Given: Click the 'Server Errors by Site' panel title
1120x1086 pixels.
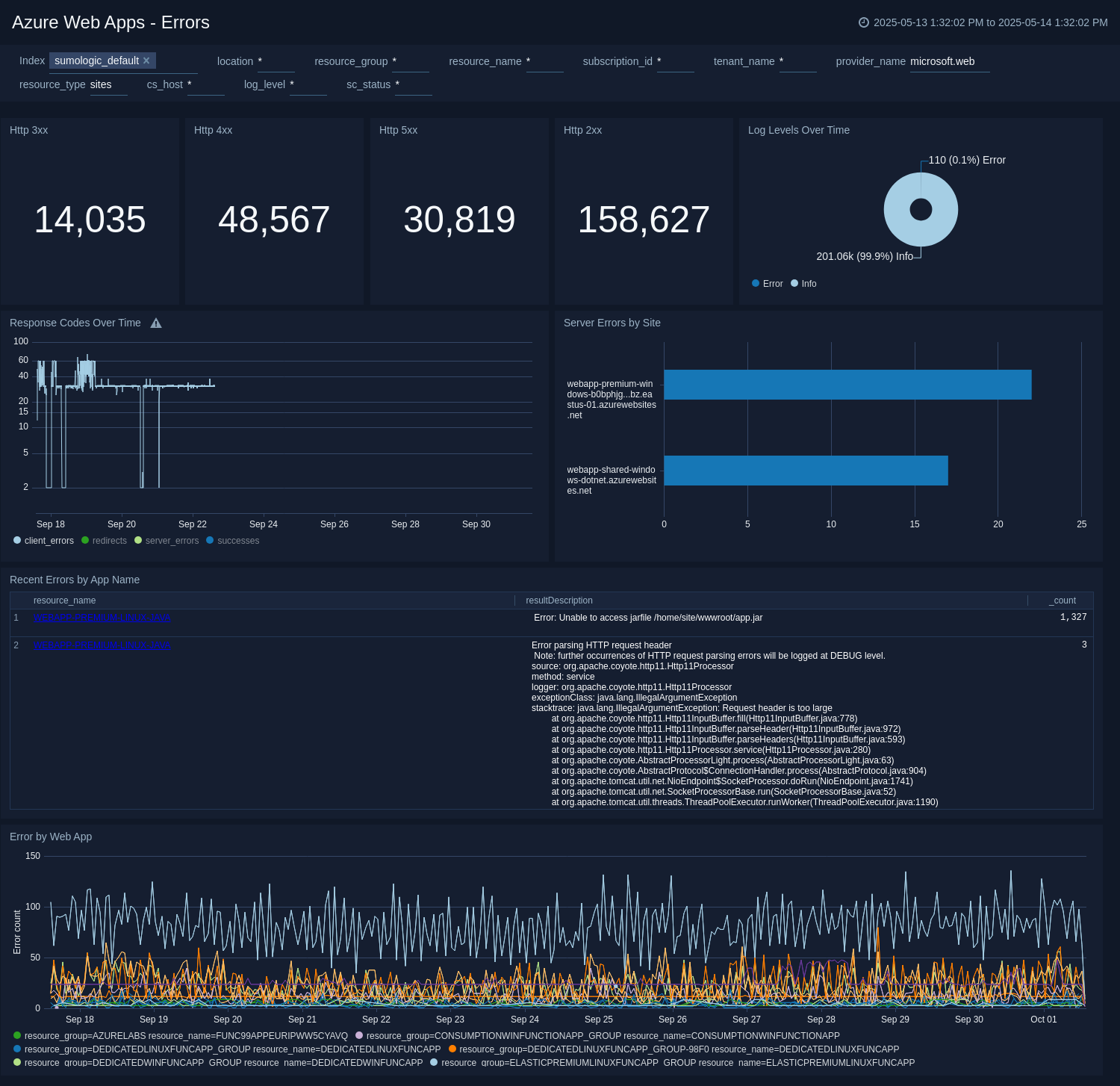Looking at the screenshot, I should pyautogui.click(x=612, y=323).
